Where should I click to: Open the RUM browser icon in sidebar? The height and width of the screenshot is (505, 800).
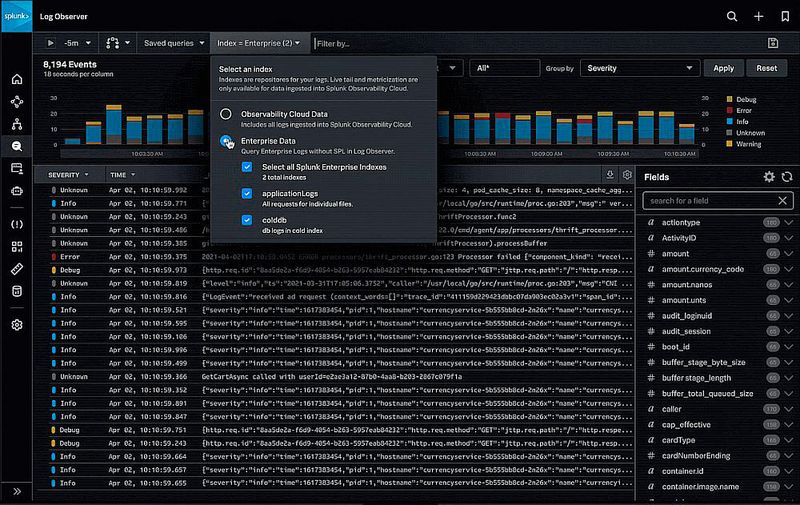coord(17,169)
